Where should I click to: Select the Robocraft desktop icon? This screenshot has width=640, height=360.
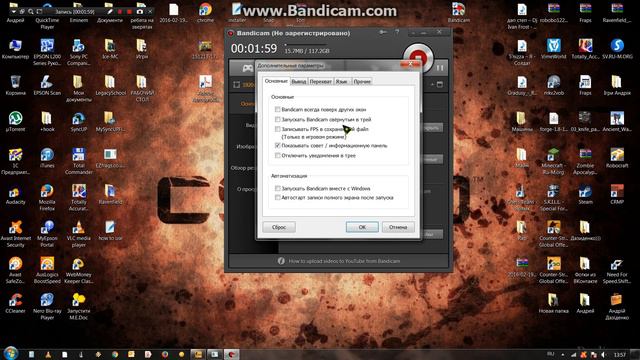click(617, 158)
